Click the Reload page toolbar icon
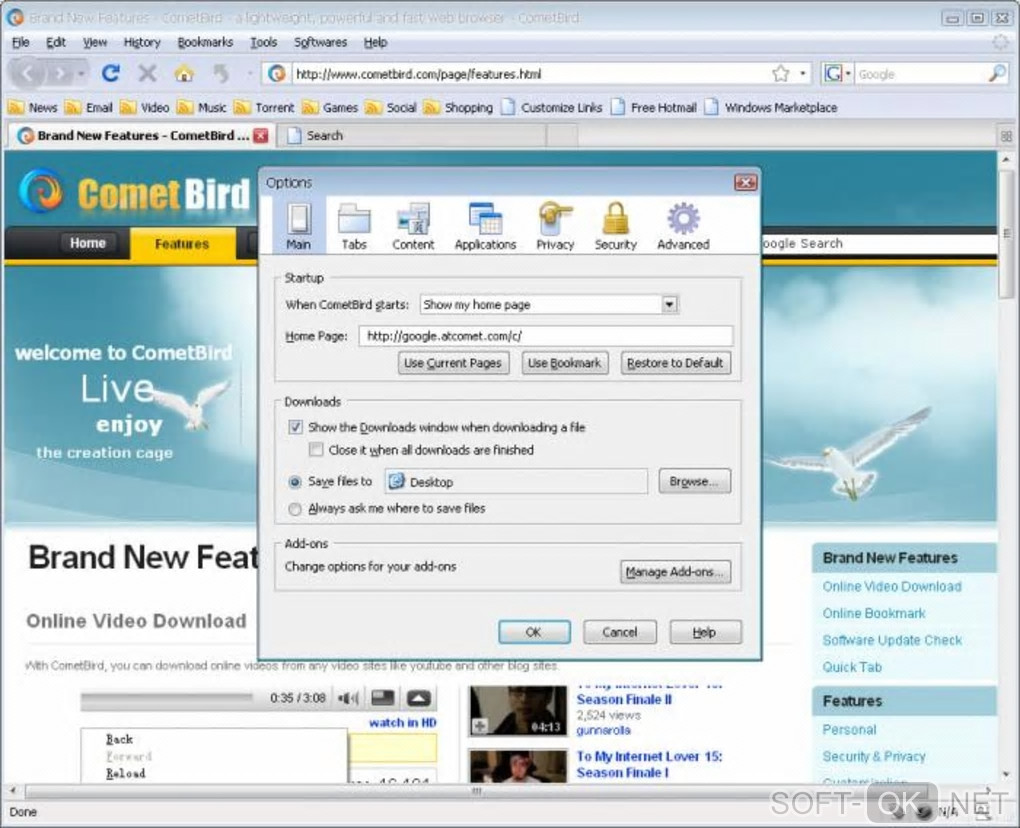 [x=111, y=73]
